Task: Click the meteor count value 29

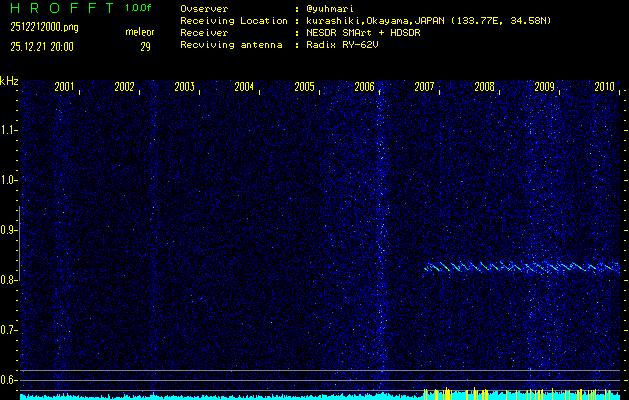Action: tap(146, 45)
